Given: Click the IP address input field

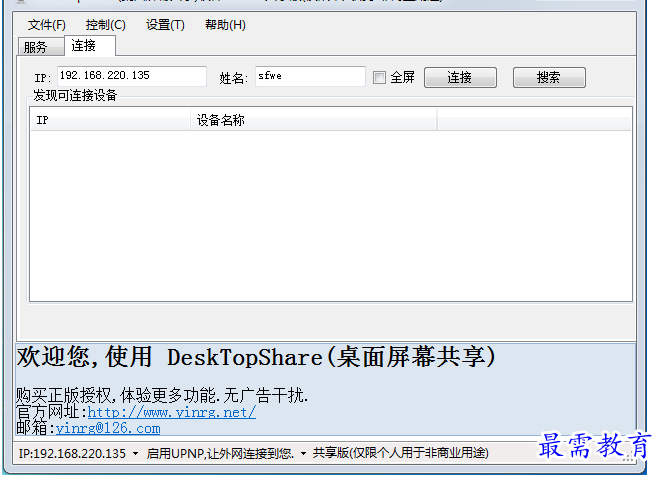Looking at the screenshot, I should (132, 76).
